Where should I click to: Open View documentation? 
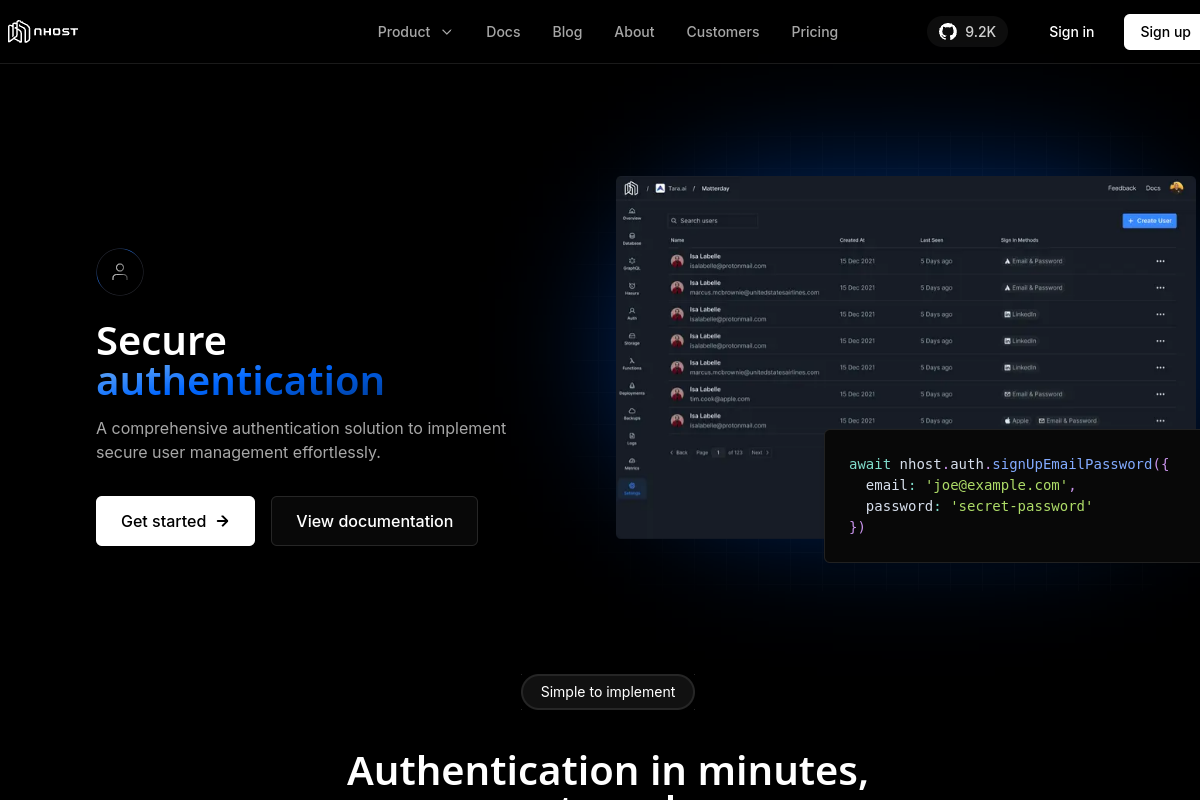click(374, 521)
